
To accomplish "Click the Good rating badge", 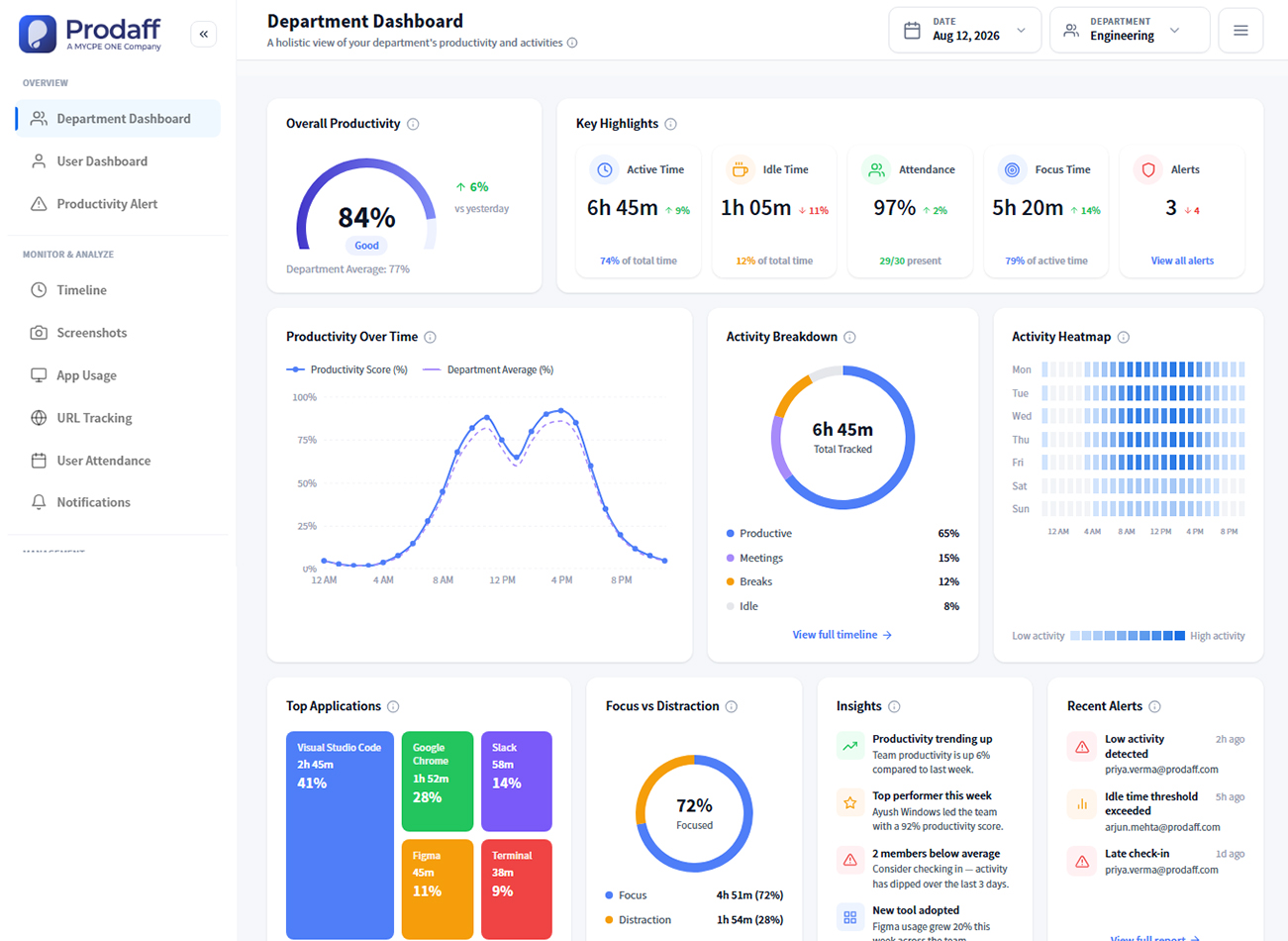I will coord(366,246).
